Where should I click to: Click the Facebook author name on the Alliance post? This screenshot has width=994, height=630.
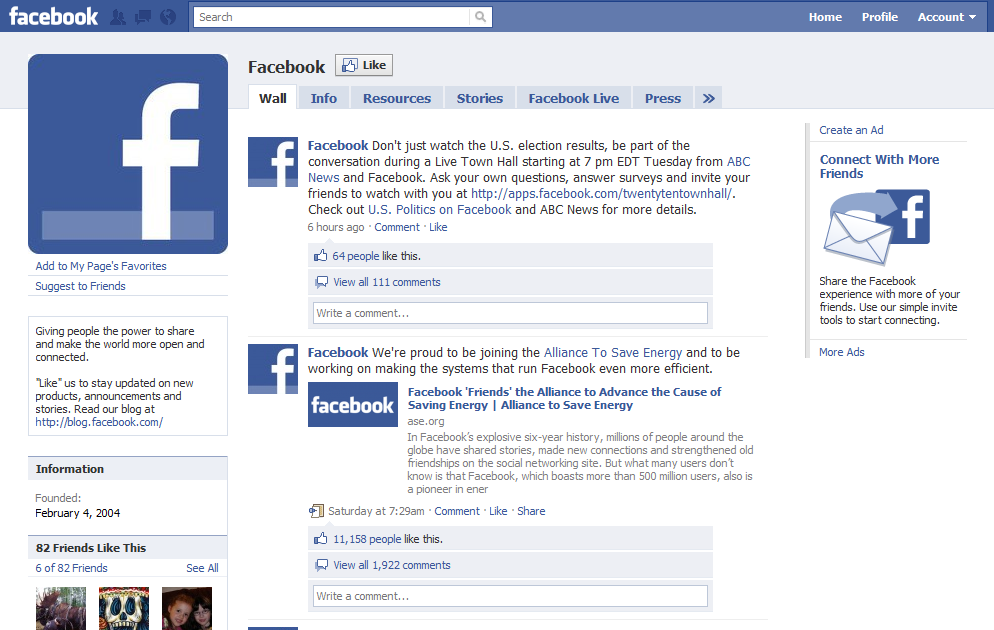338,352
